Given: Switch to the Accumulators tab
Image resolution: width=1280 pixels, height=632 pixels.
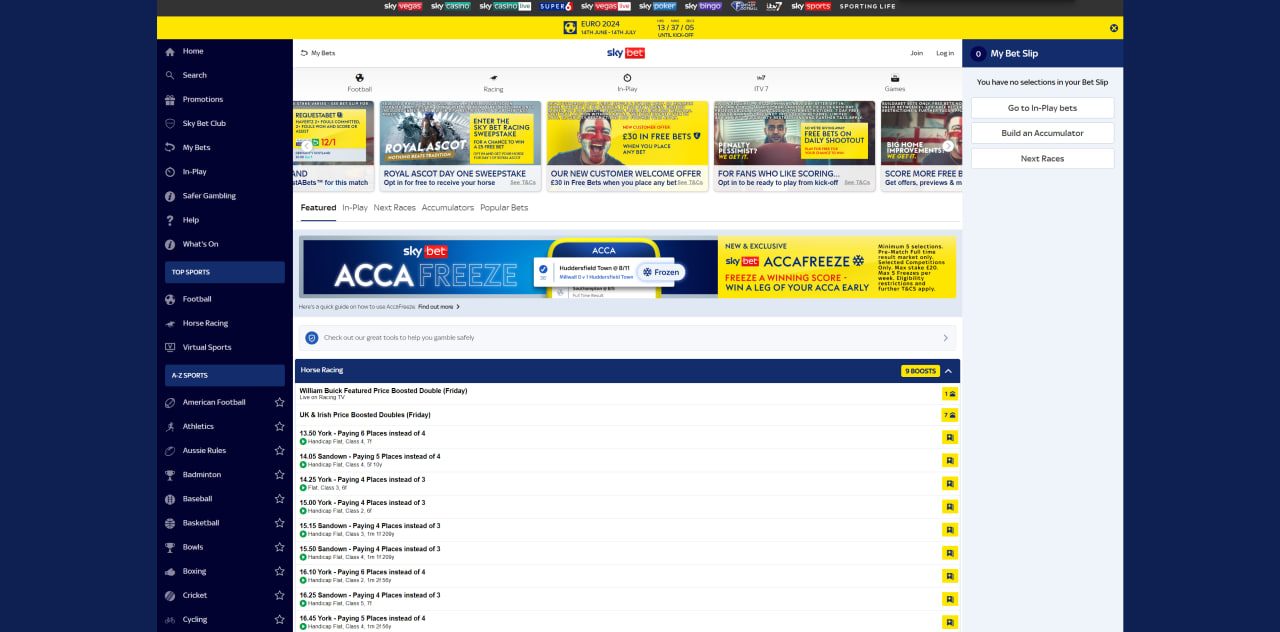Looking at the screenshot, I should coord(447,207).
